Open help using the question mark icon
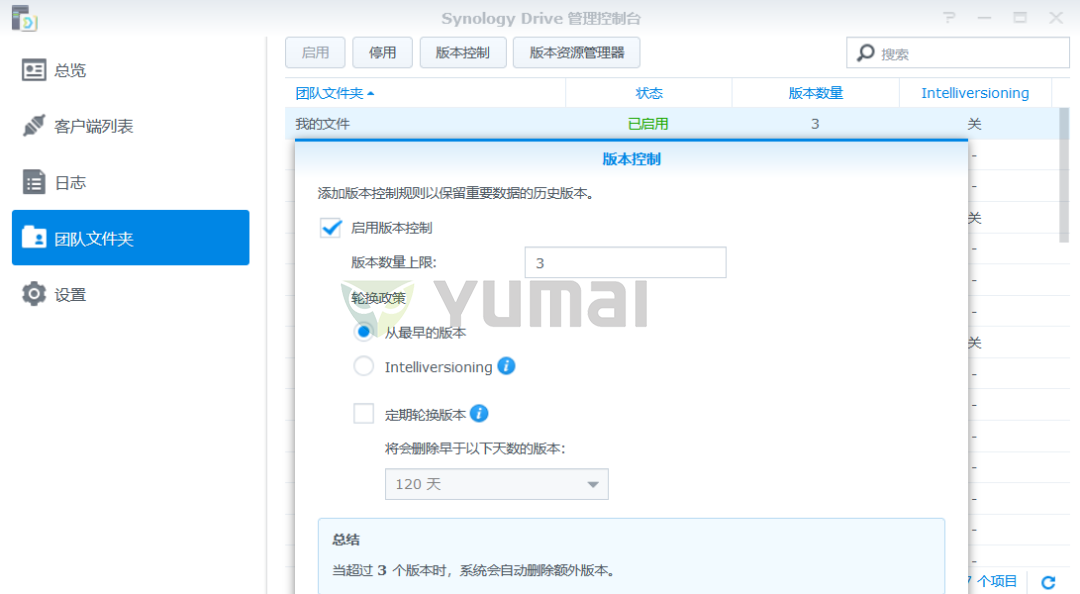This screenshot has height=594, width=1080. 948,18
